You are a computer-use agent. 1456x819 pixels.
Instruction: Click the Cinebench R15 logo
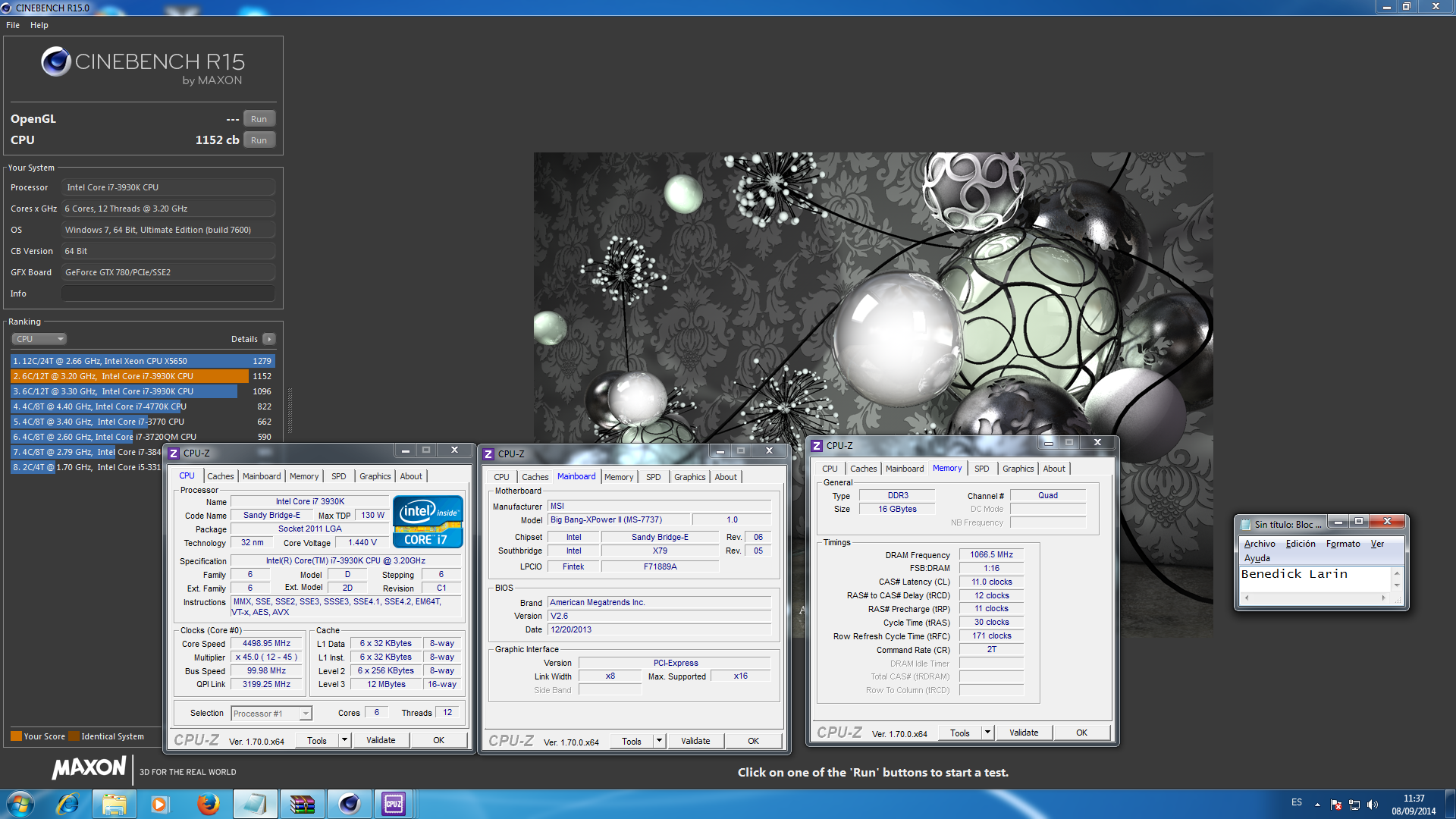[x=143, y=65]
